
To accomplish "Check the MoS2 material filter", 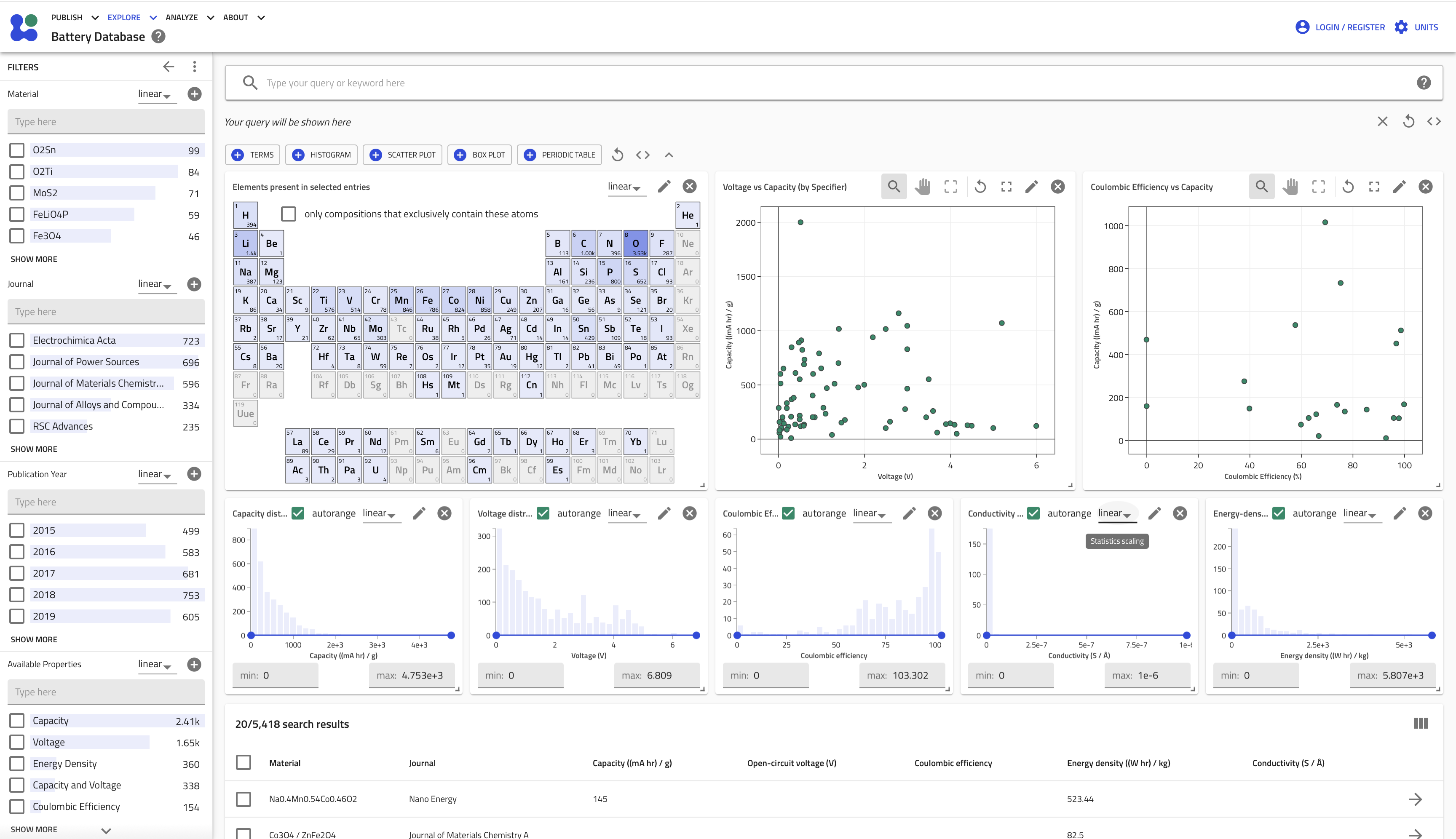I will click(17, 193).
